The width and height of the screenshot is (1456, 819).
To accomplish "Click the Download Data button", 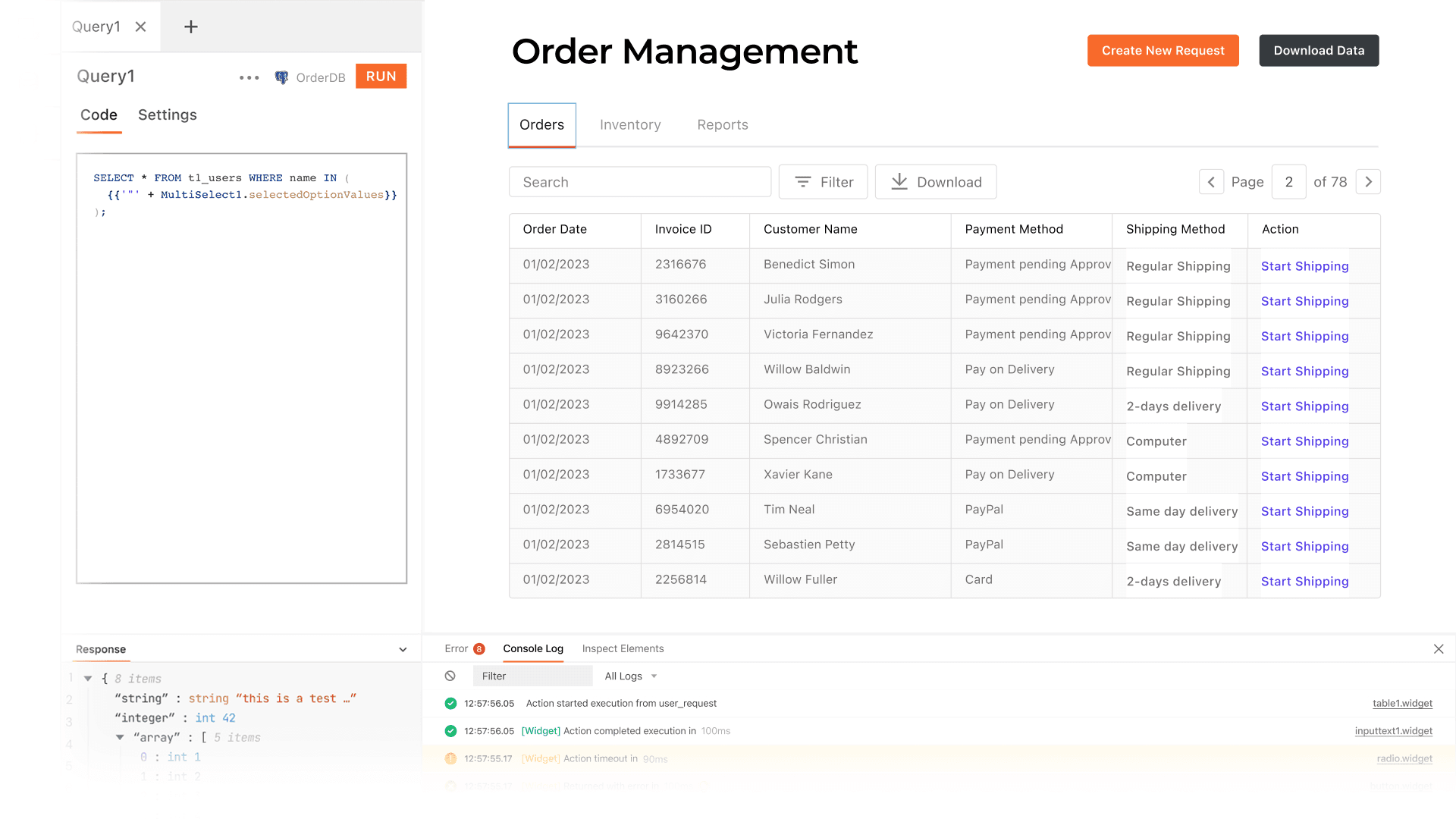I will point(1319,50).
